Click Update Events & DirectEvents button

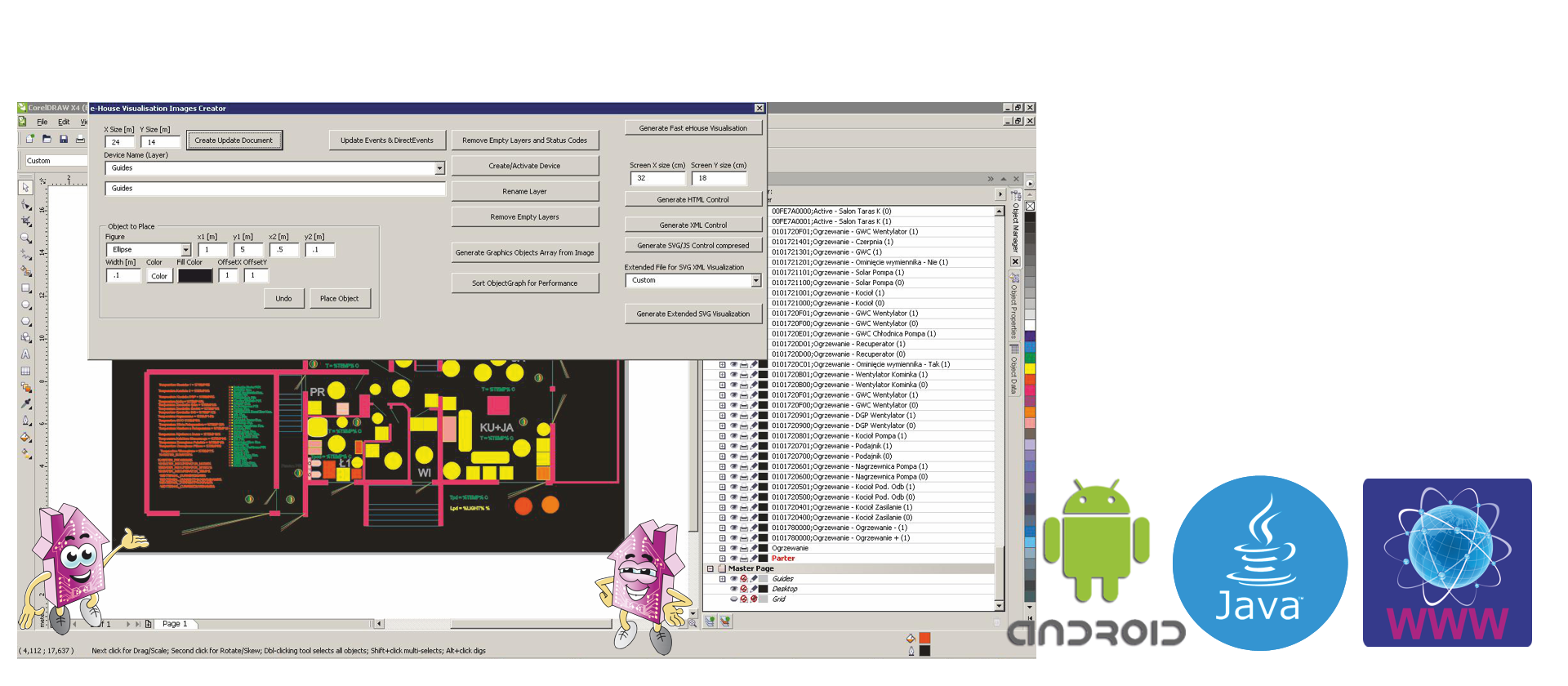click(387, 140)
